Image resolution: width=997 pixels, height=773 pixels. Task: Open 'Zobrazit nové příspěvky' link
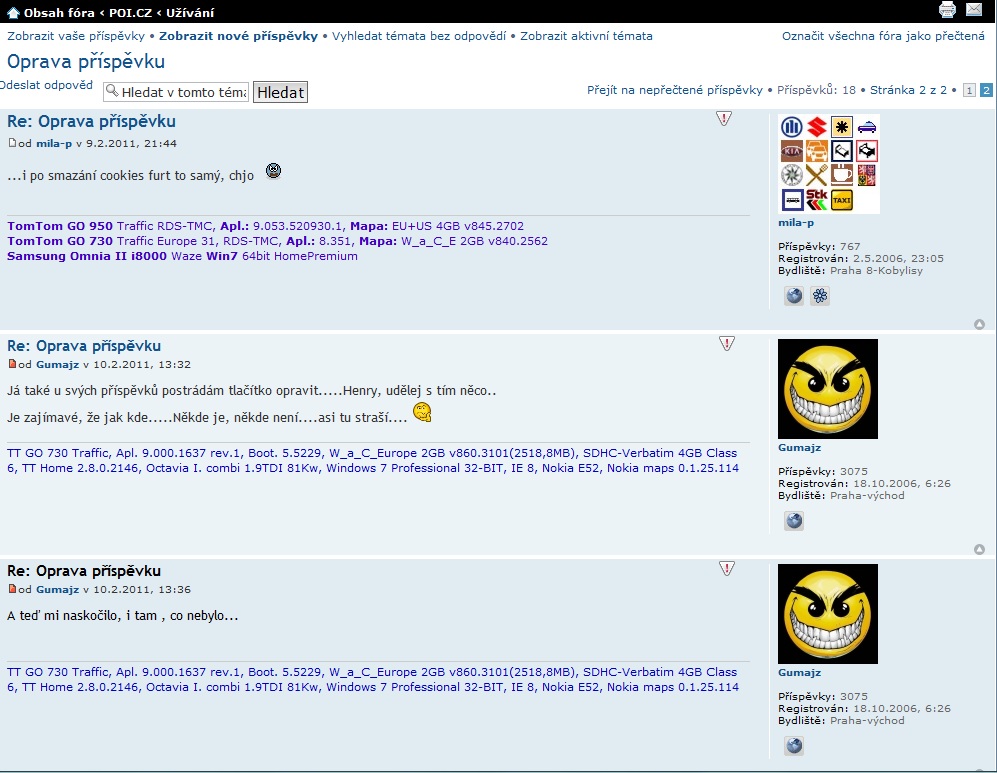pyautogui.click(x=238, y=36)
